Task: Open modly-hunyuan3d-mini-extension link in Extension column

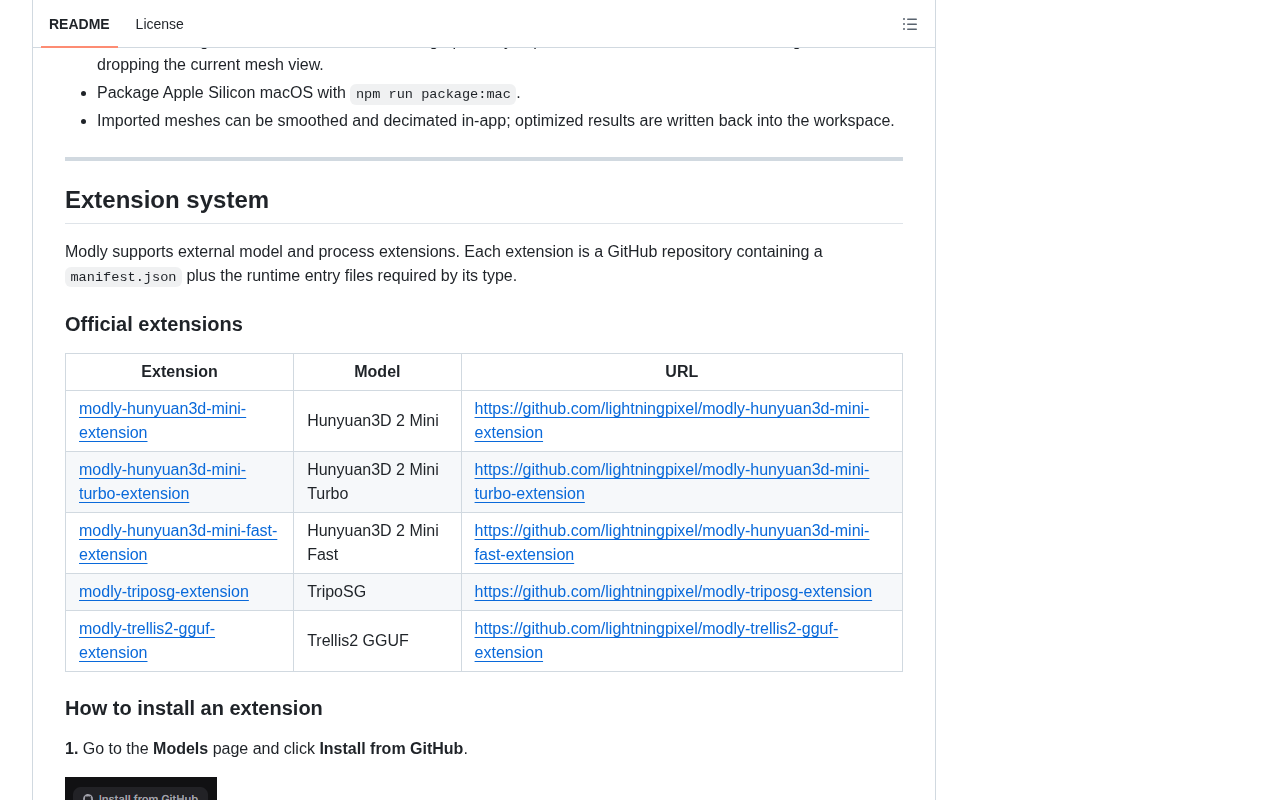Action: 162,421
